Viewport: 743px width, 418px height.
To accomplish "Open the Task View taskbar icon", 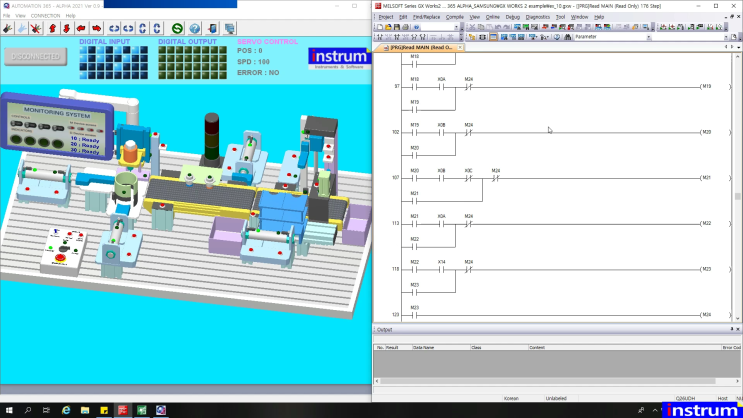I will tap(46, 410).
